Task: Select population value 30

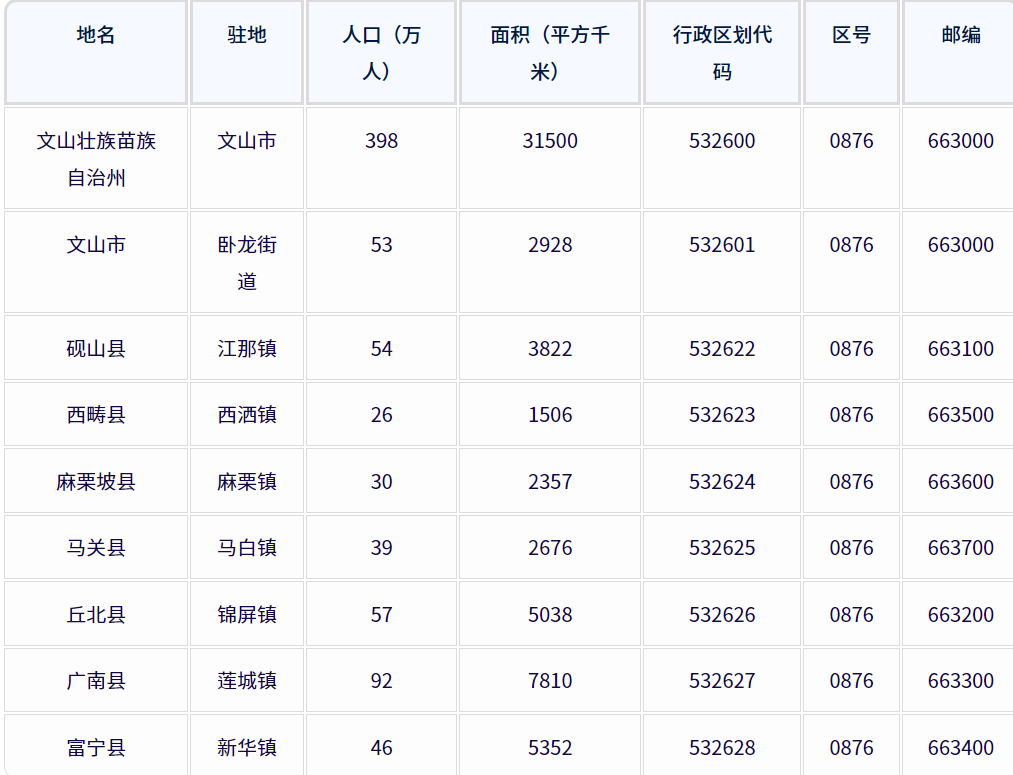Action: coord(381,482)
